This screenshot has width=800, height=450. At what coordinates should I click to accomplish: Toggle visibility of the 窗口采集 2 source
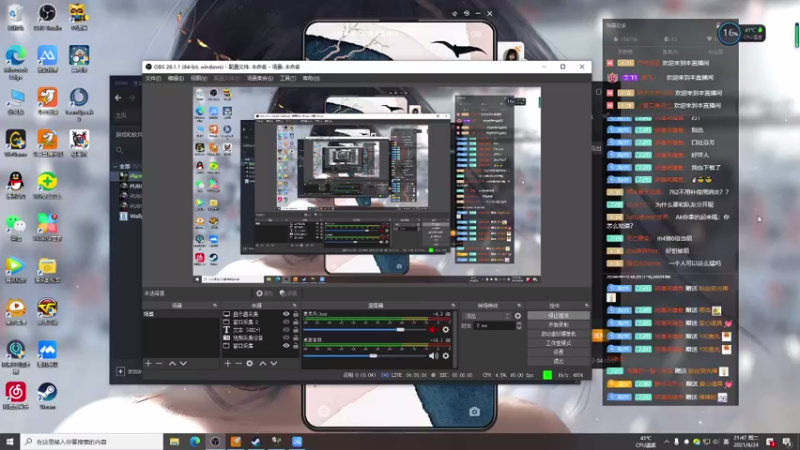point(286,322)
